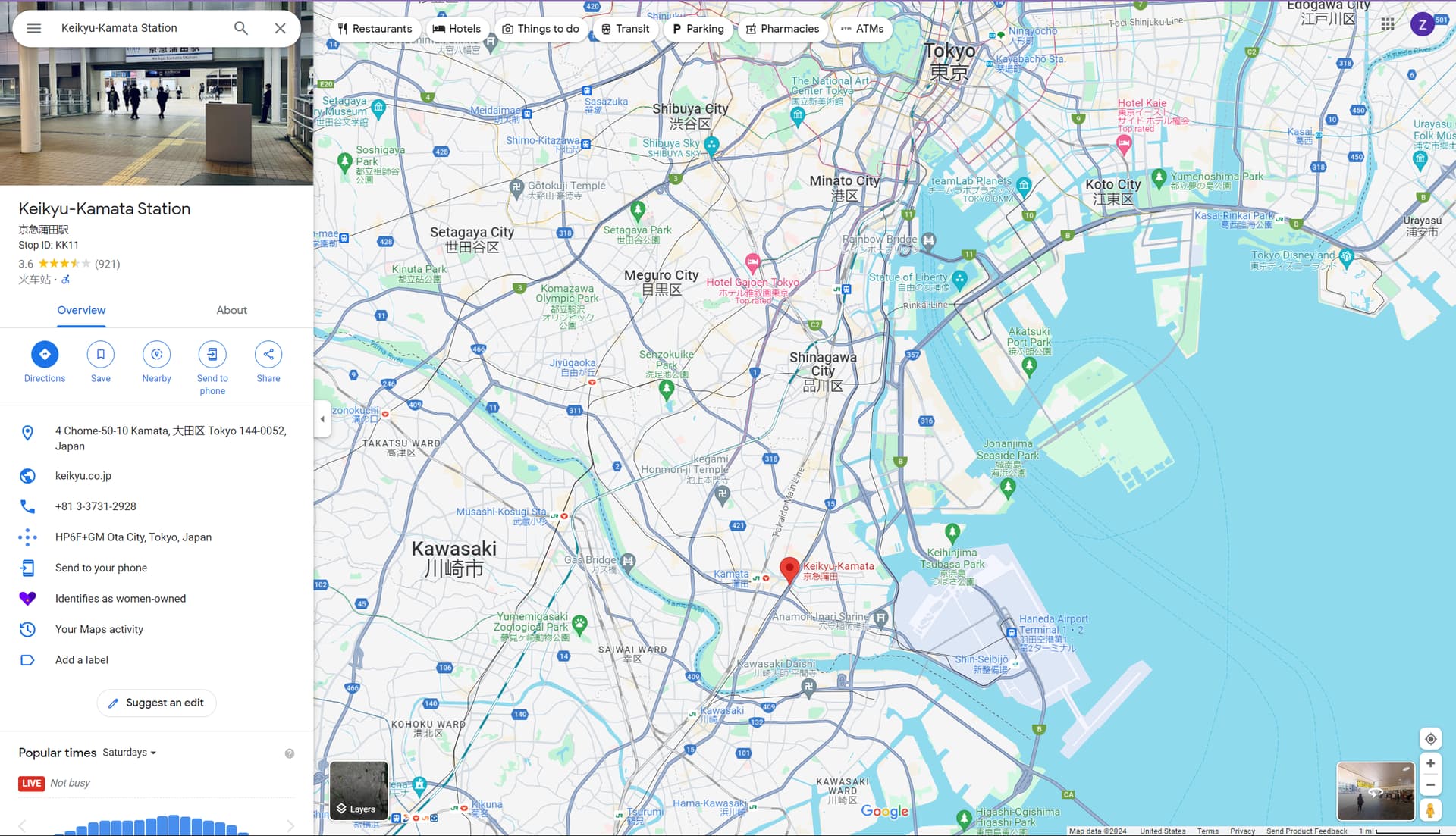Show next day's popular times chevron
The height and width of the screenshot is (836, 1456).
pos(290,825)
